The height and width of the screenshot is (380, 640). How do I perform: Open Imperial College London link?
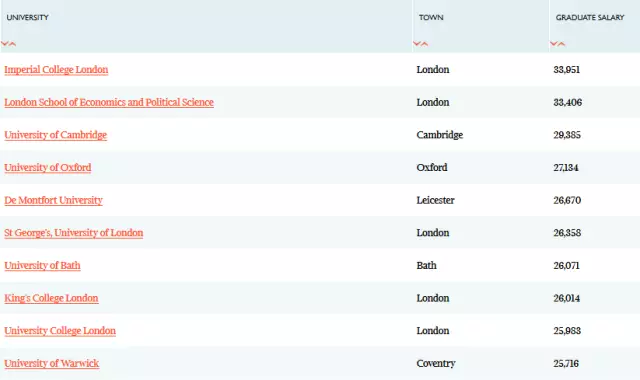click(x=56, y=70)
